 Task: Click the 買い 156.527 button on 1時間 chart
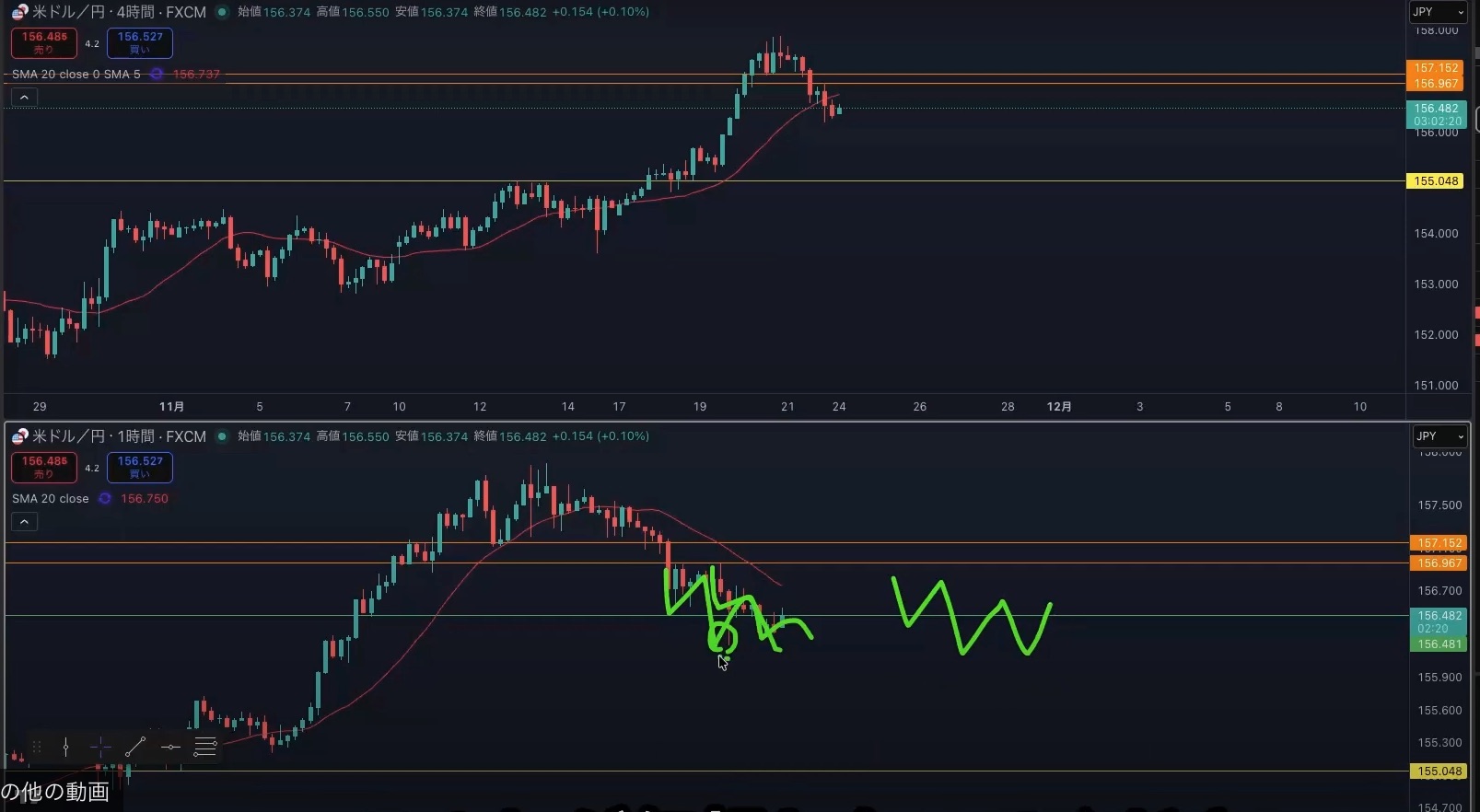[x=140, y=468]
